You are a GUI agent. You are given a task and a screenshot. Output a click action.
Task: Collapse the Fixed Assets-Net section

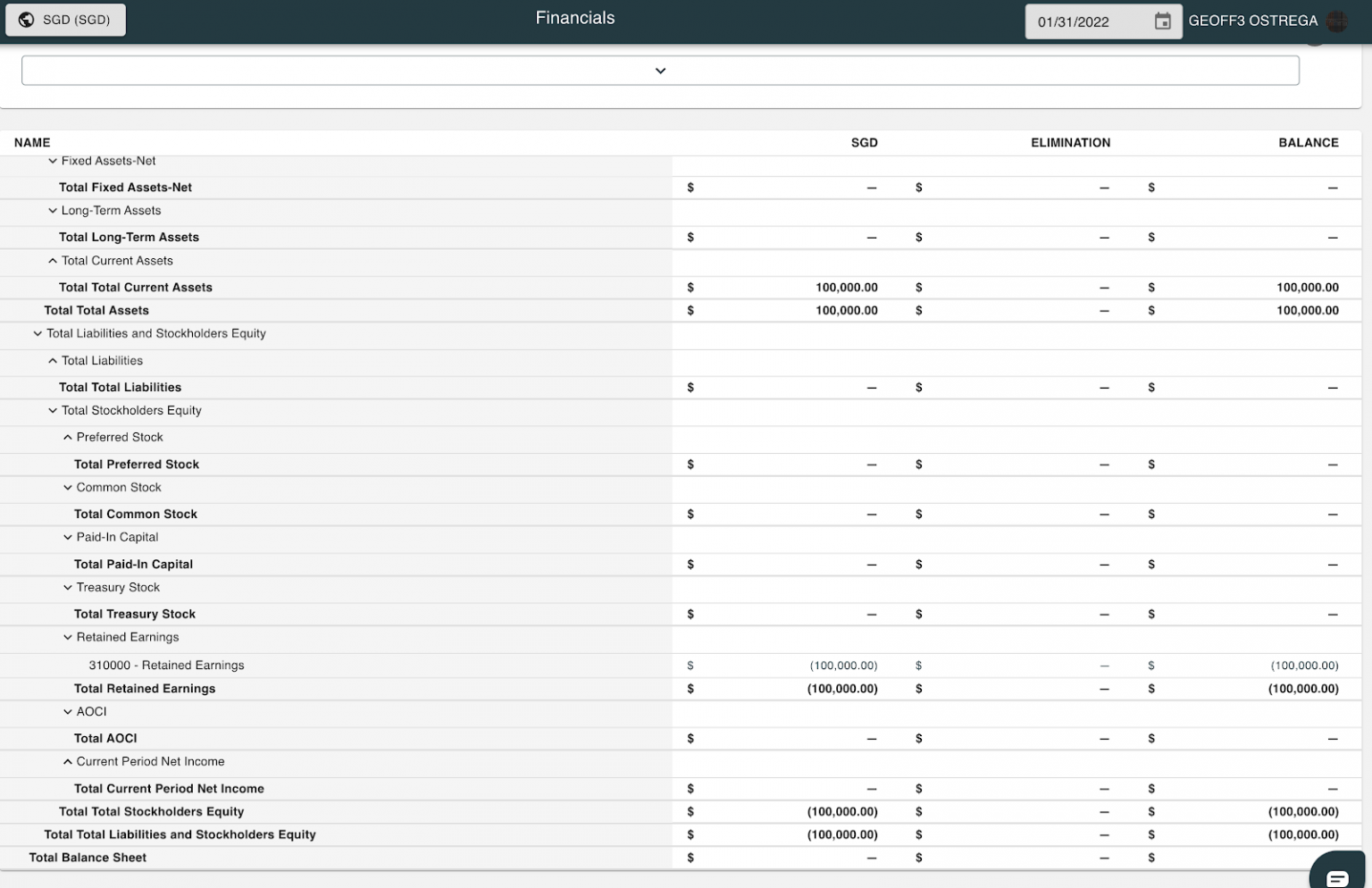(53, 161)
